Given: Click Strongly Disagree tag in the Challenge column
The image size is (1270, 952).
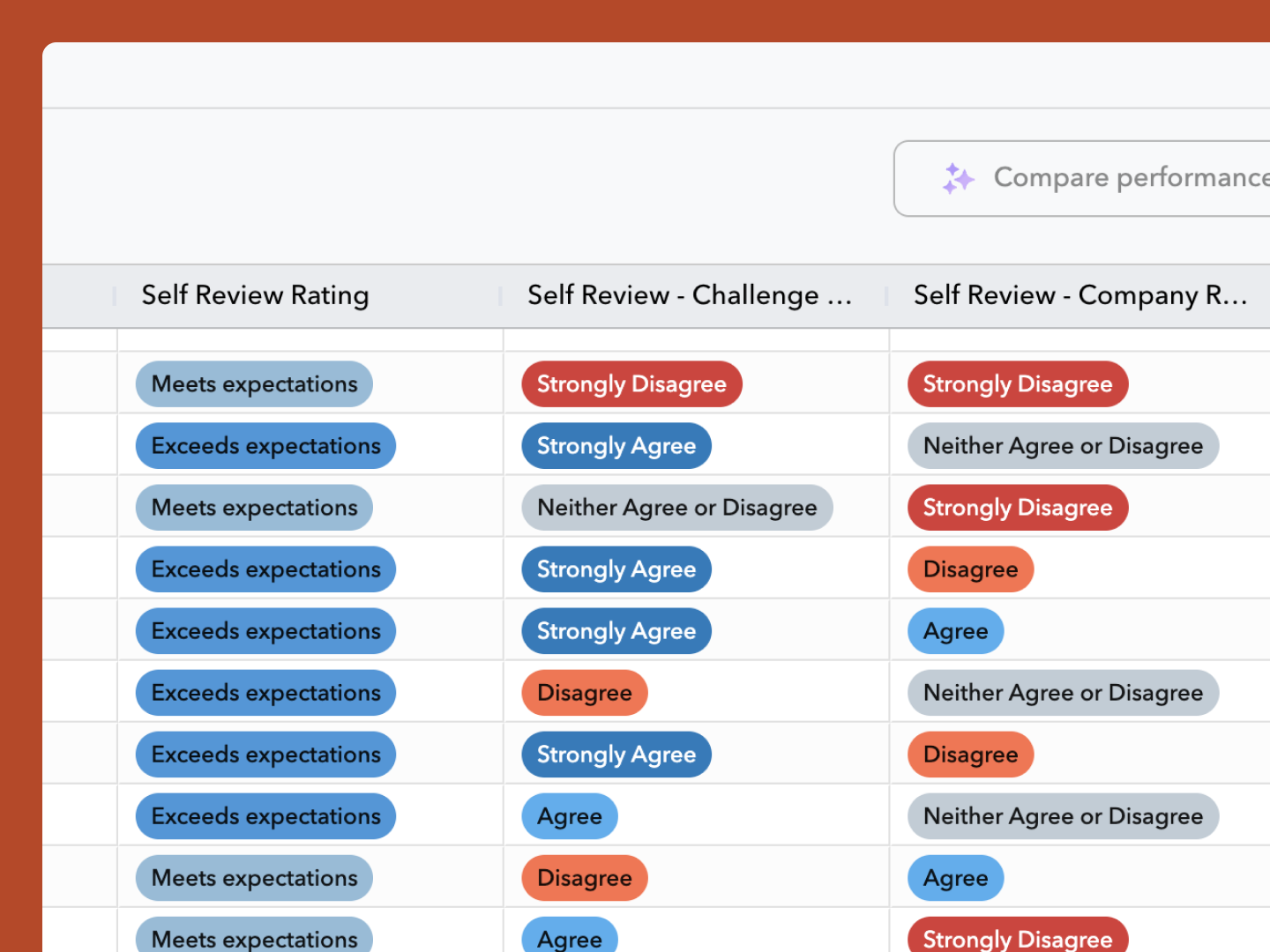Looking at the screenshot, I should (631, 384).
